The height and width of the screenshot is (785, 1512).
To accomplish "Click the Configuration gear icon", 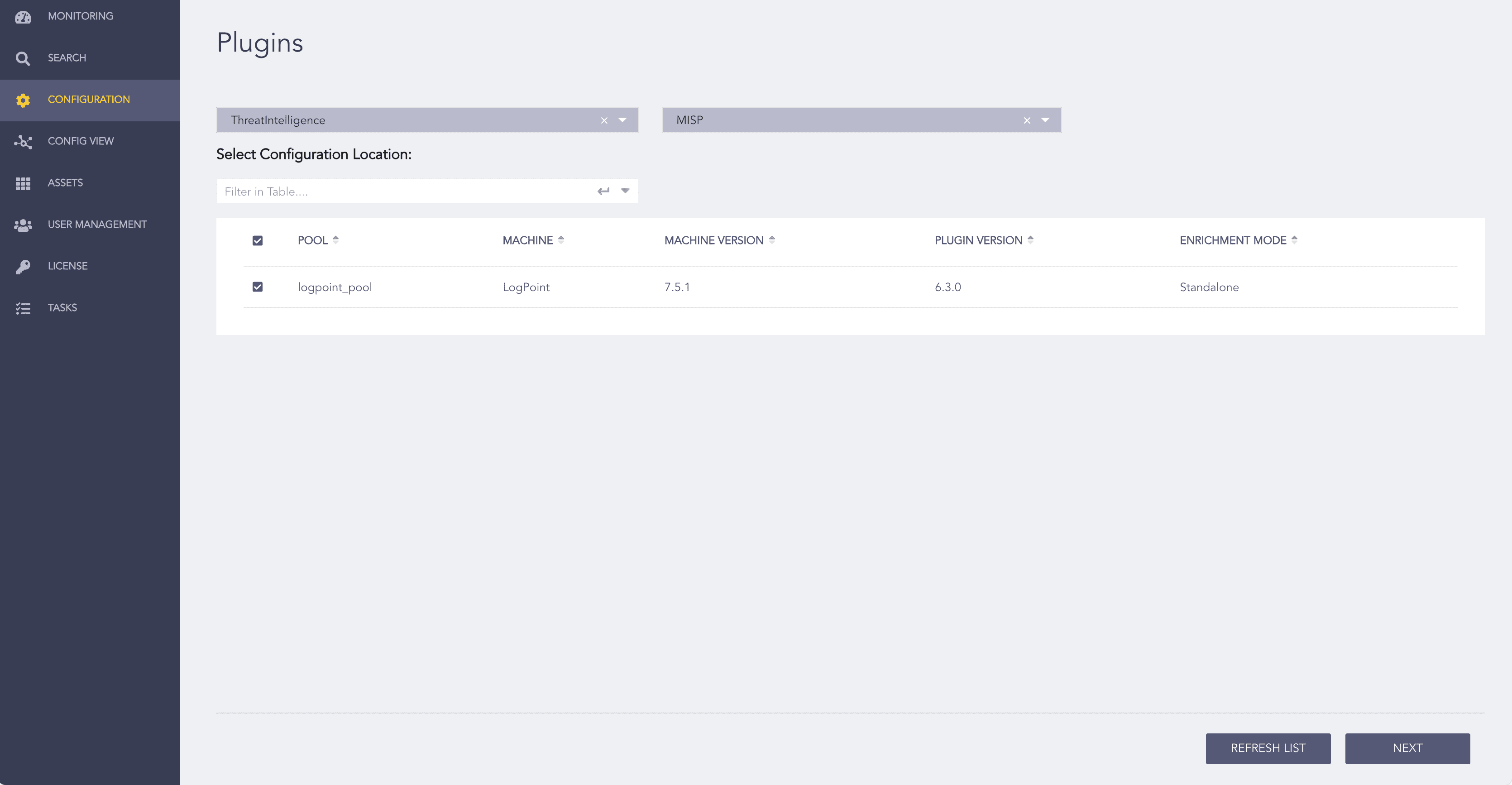I will pyautogui.click(x=24, y=100).
